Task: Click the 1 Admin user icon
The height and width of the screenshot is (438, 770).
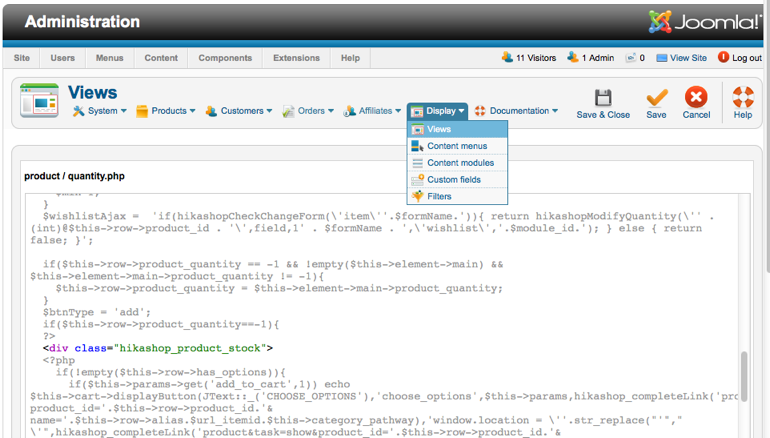Action: pyautogui.click(x=573, y=57)
